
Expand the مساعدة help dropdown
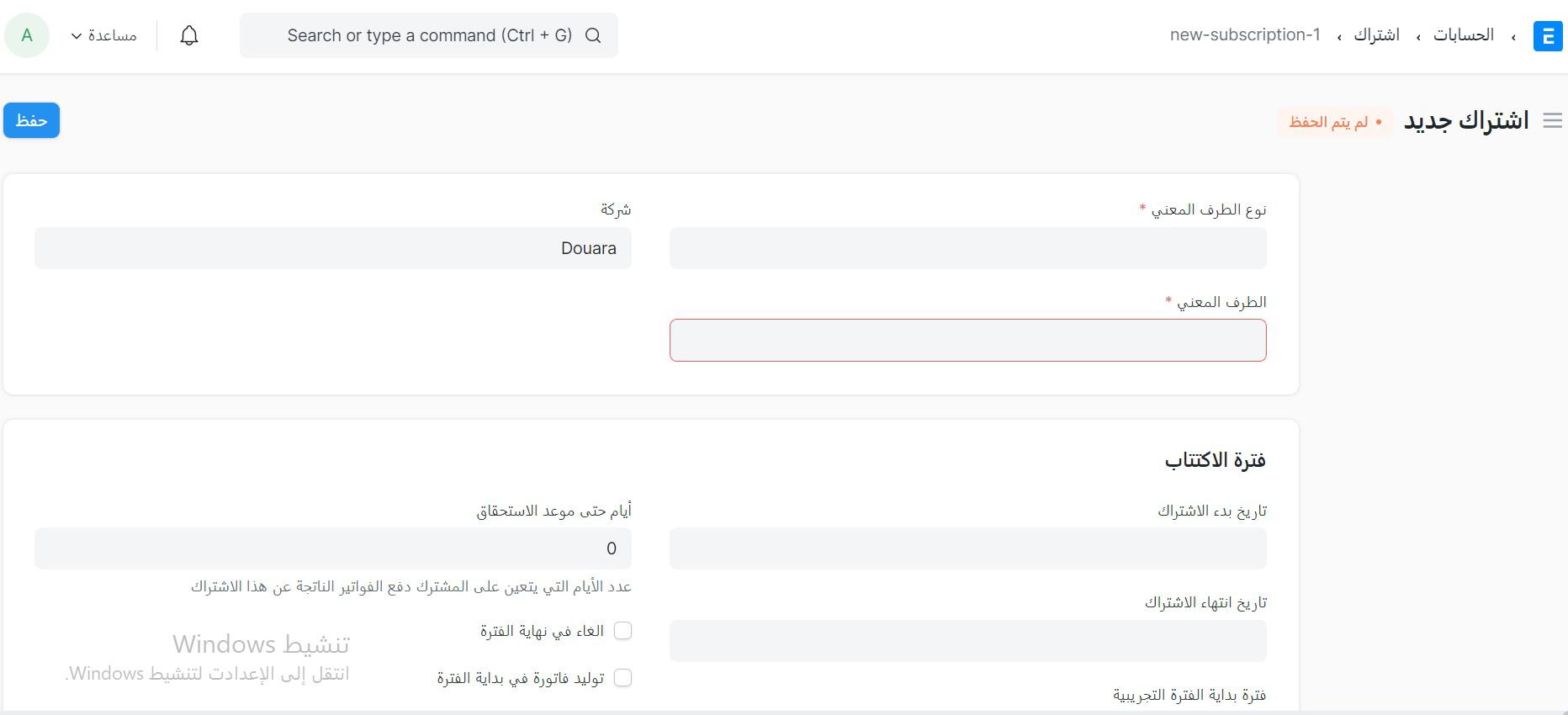(104, 35)
